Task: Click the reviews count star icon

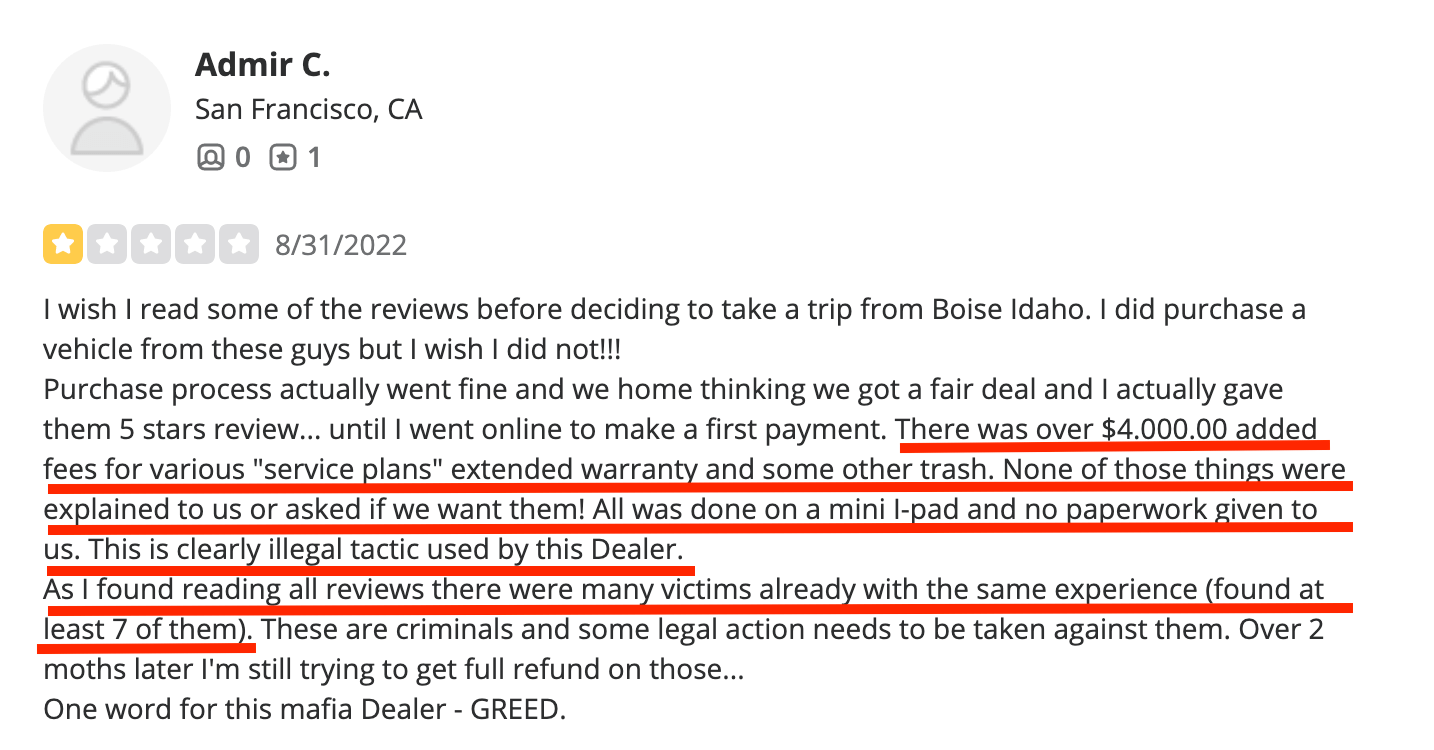Action: (283, 157)
